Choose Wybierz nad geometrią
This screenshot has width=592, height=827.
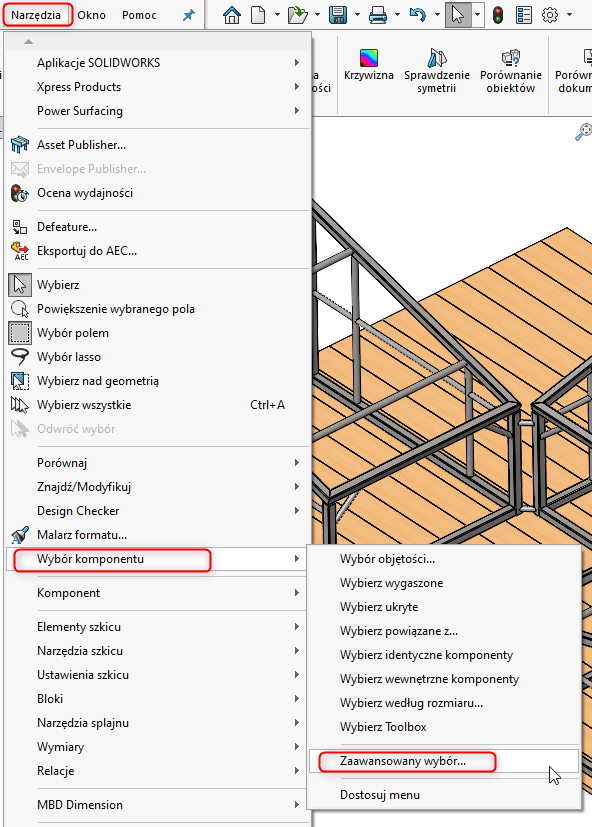pyautogui.click(x=157, y=381)
